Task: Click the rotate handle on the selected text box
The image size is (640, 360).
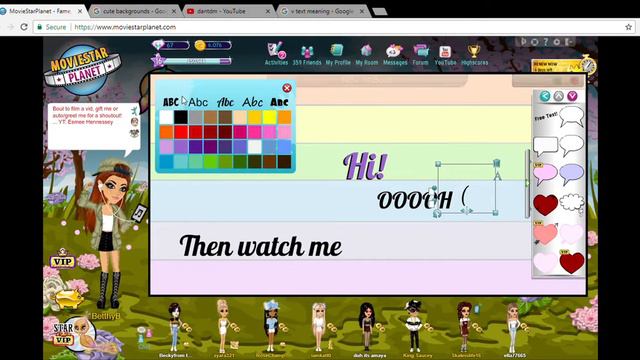Action: (x=437, y=214)
